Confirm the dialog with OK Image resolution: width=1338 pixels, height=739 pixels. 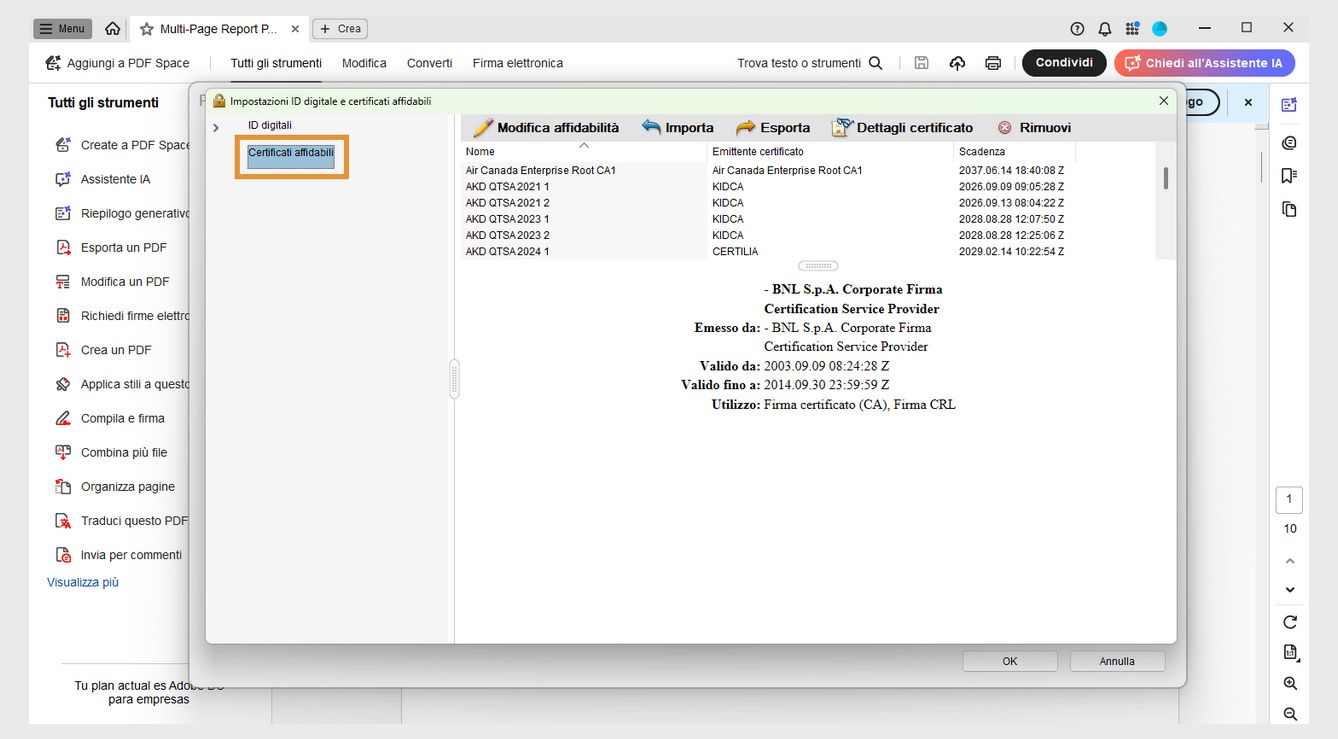[x=1010, y=661]
